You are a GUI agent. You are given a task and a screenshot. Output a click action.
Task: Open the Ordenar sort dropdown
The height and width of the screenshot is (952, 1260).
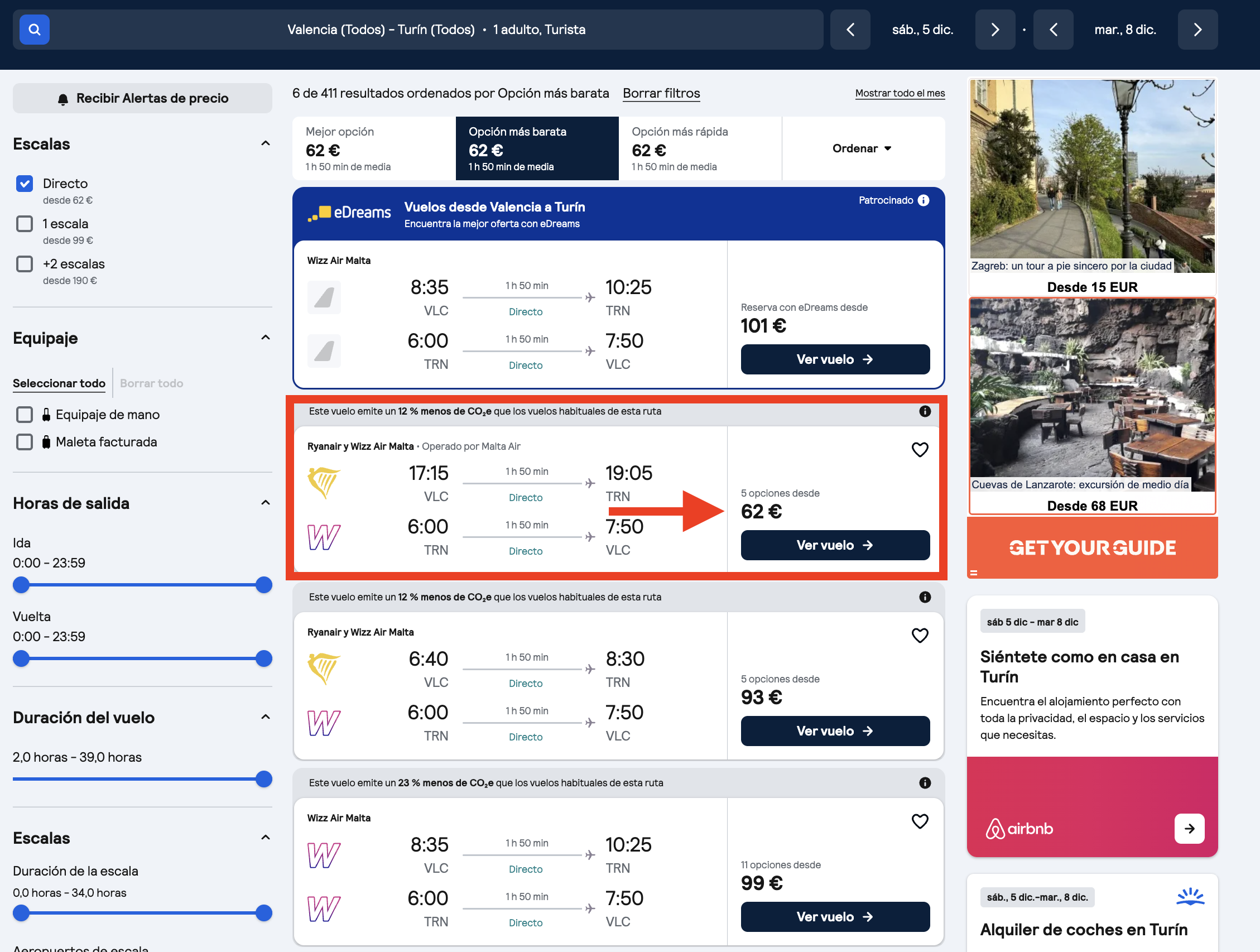[x=863, y=148]
